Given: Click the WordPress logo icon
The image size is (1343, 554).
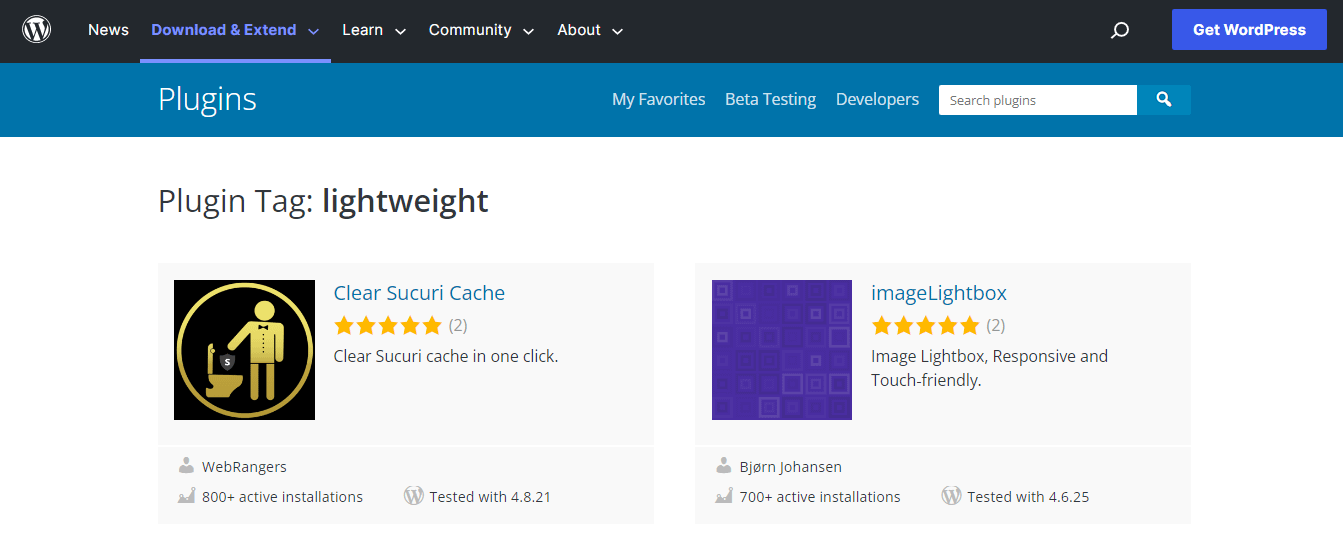Looking at the screenshot, I should (37, 30).
